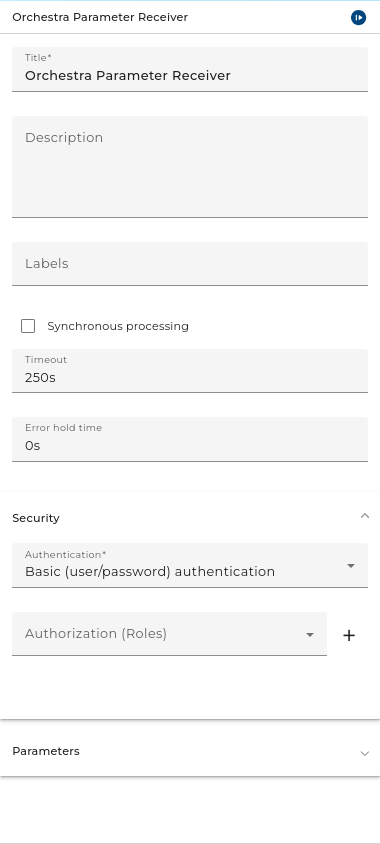Click the Orchestra Parameter Receiver panel header

pyautogui.click(x=100, y=17)
